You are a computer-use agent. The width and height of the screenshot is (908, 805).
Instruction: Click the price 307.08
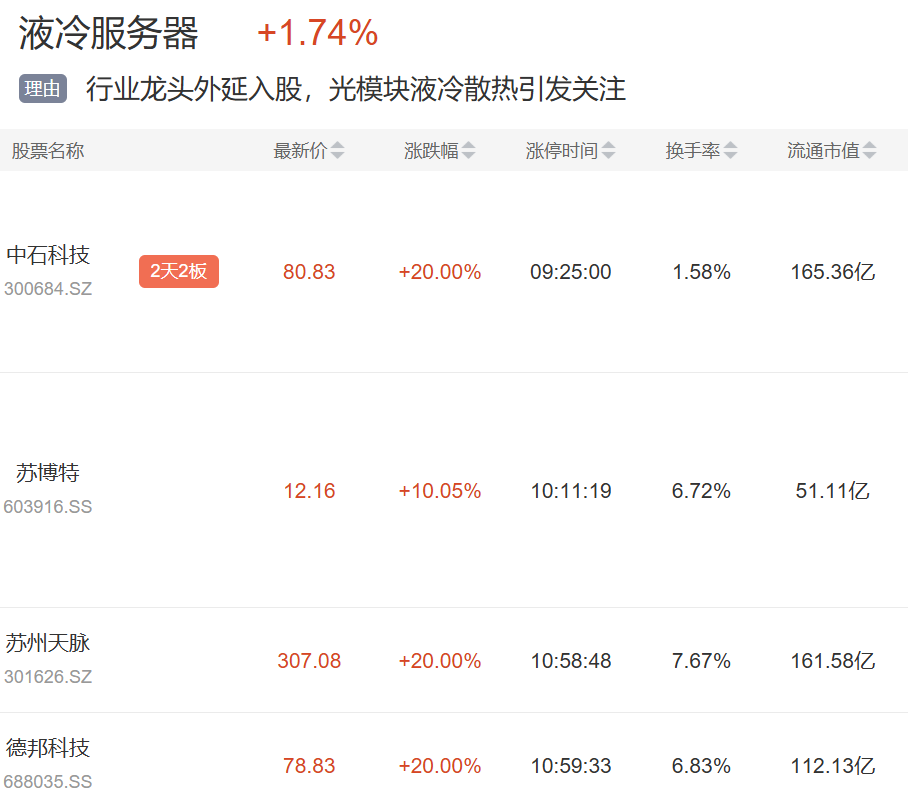[x=309, y=661]
